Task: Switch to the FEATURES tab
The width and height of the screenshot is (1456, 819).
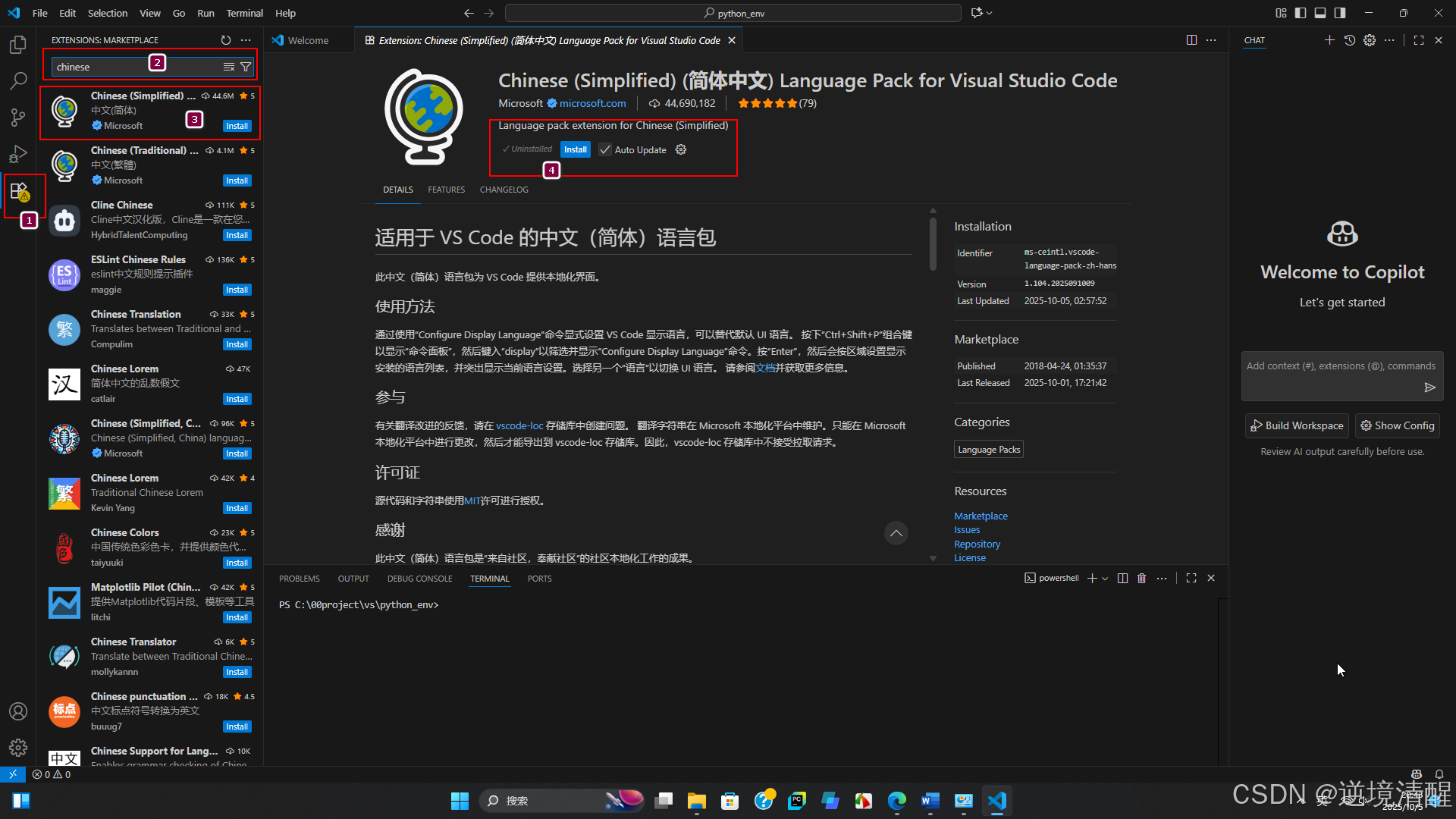Action: (x=446, y=190)
